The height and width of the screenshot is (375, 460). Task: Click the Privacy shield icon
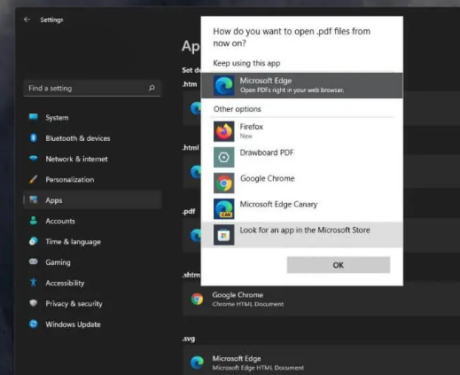[33, 303]
